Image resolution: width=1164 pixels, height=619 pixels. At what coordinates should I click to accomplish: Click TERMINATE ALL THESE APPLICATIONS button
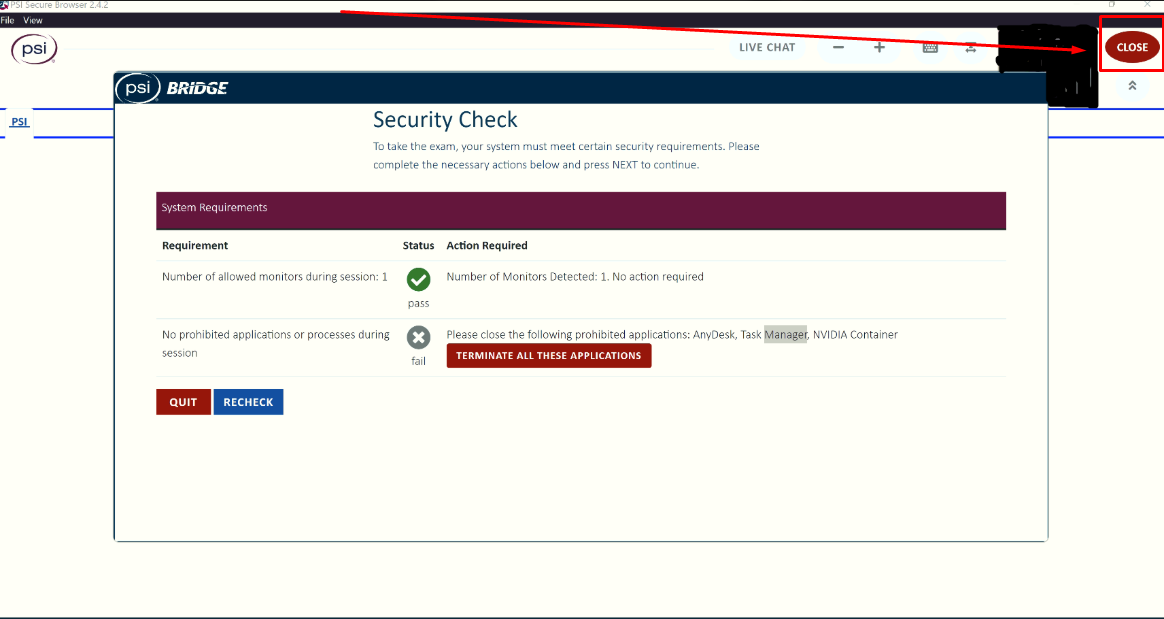tap(549, 356)
